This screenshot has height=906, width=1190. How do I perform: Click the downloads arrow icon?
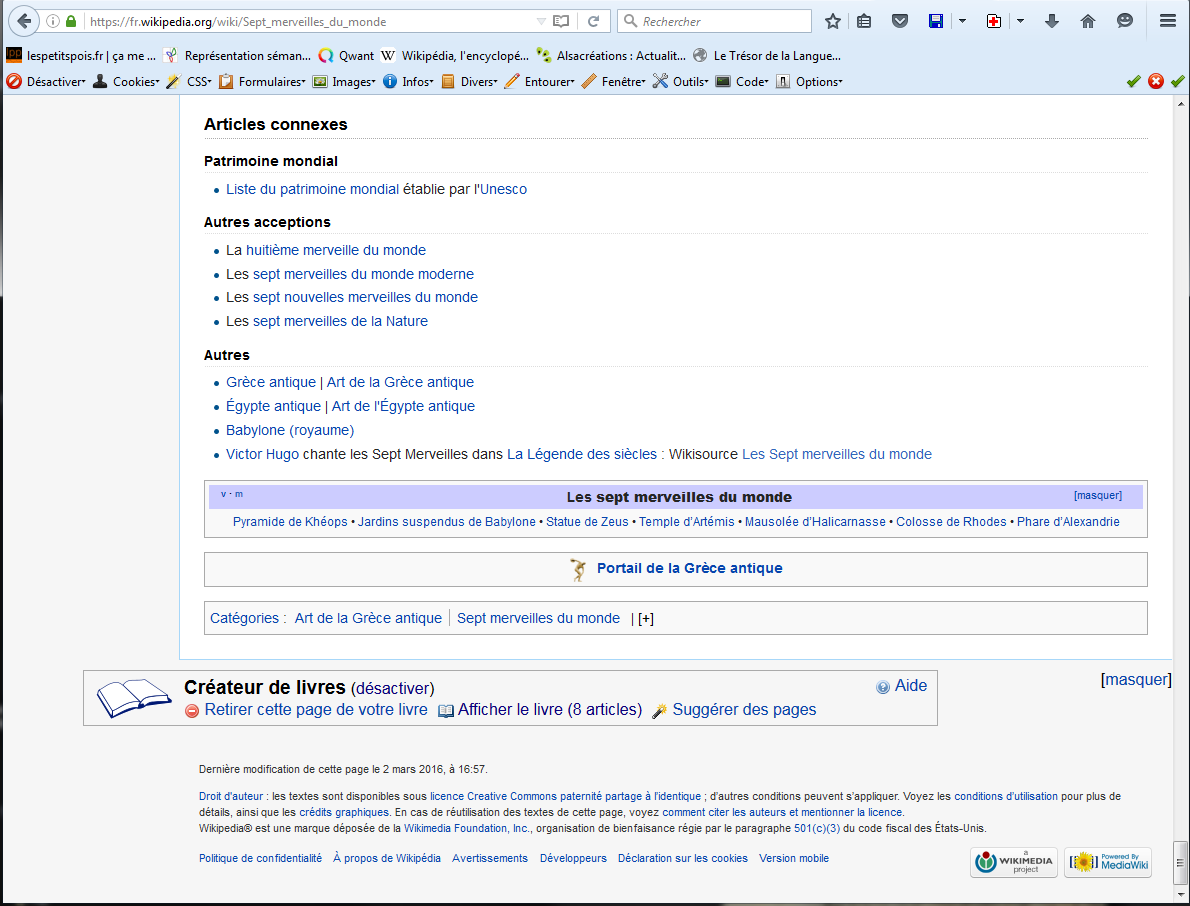[1052, 21]
